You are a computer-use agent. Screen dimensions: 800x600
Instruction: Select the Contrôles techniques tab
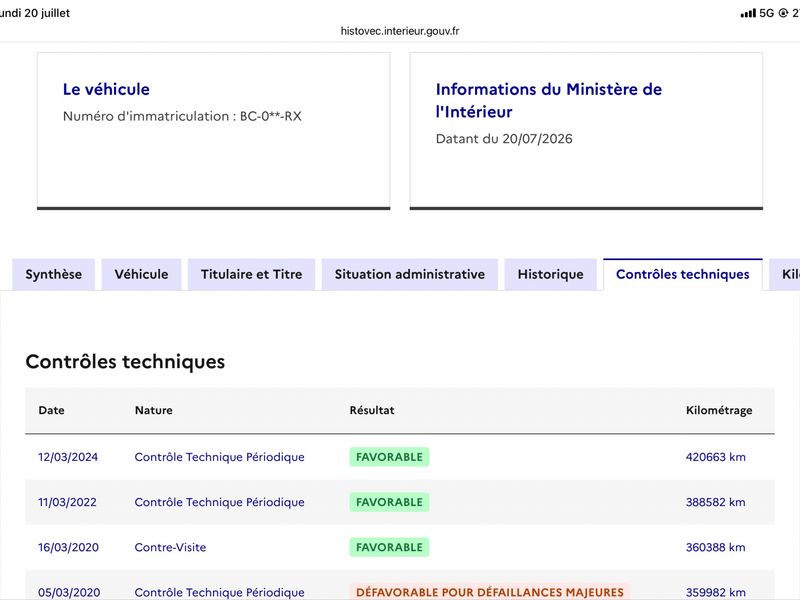pos(683,274)
